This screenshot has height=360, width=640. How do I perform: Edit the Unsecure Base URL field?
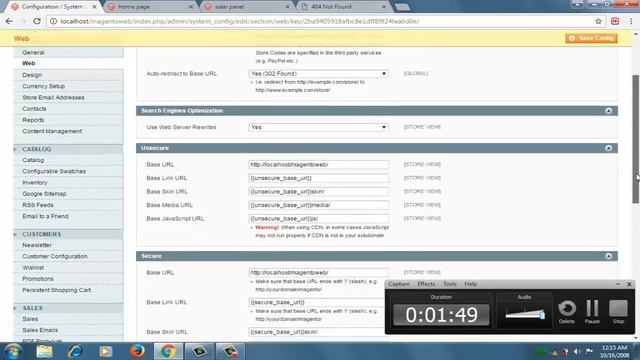(318, 164)
